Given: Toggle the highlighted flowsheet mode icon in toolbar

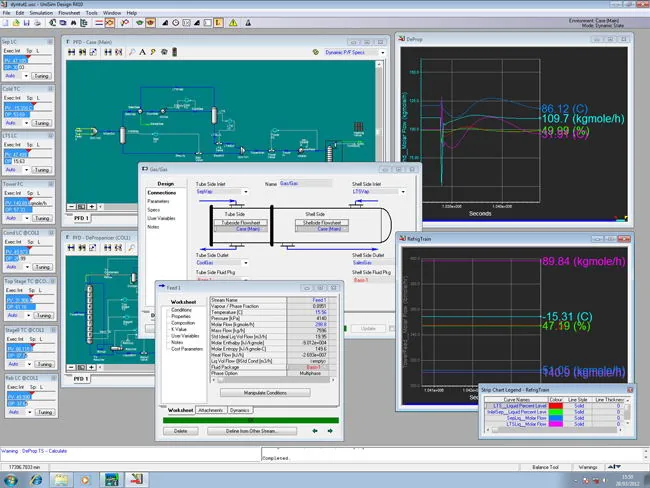Looking at the screenshot, I should click(x=109, y=23).
